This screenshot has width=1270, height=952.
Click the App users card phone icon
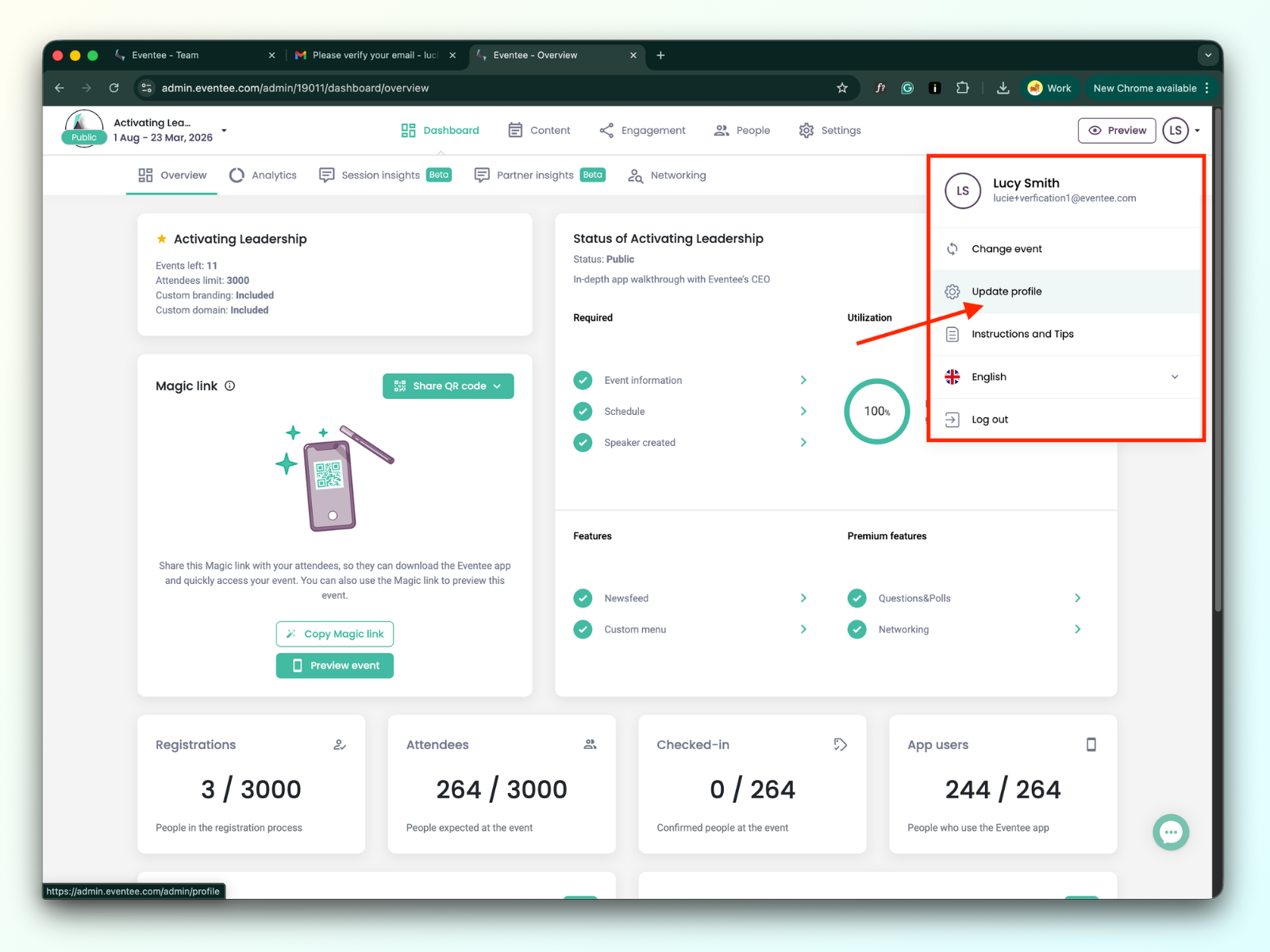(x=1091, y=745)
